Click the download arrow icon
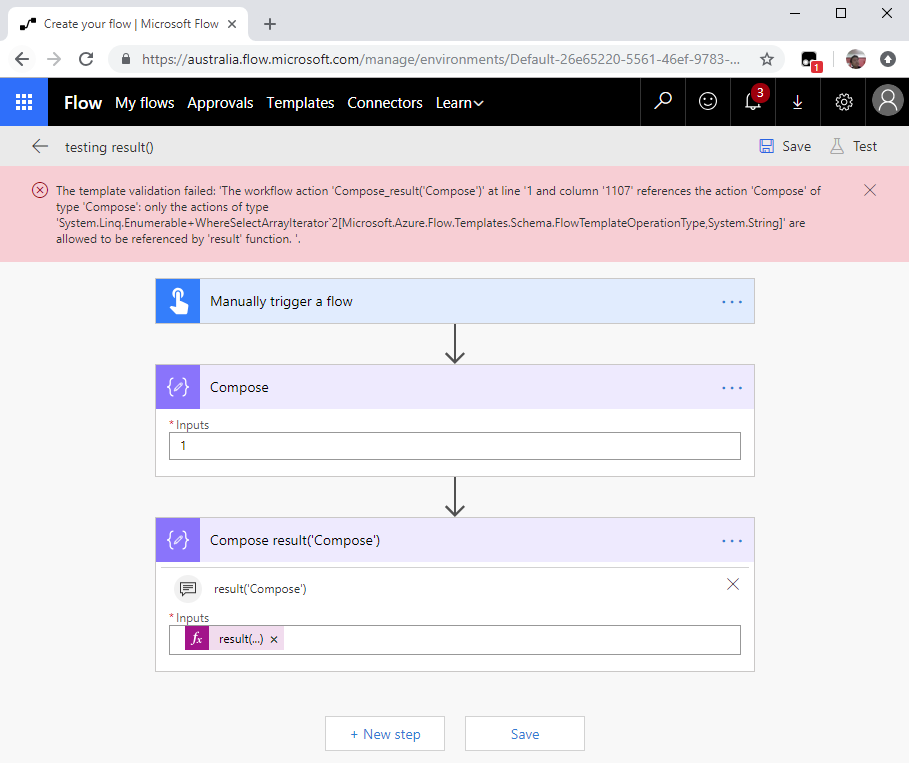909x763 pixels. point(798,102)
